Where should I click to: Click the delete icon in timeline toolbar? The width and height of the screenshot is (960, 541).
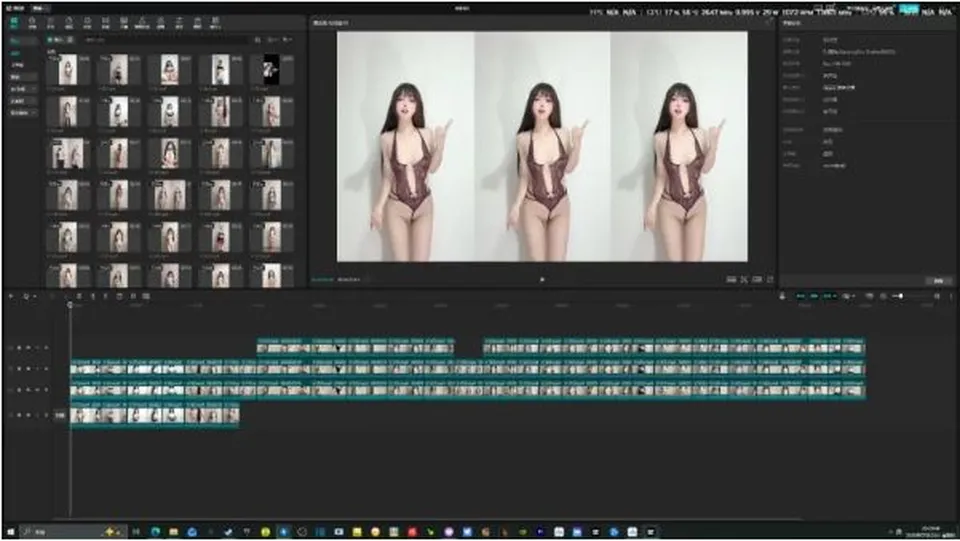pyautogui.click(x=119, y=296)
